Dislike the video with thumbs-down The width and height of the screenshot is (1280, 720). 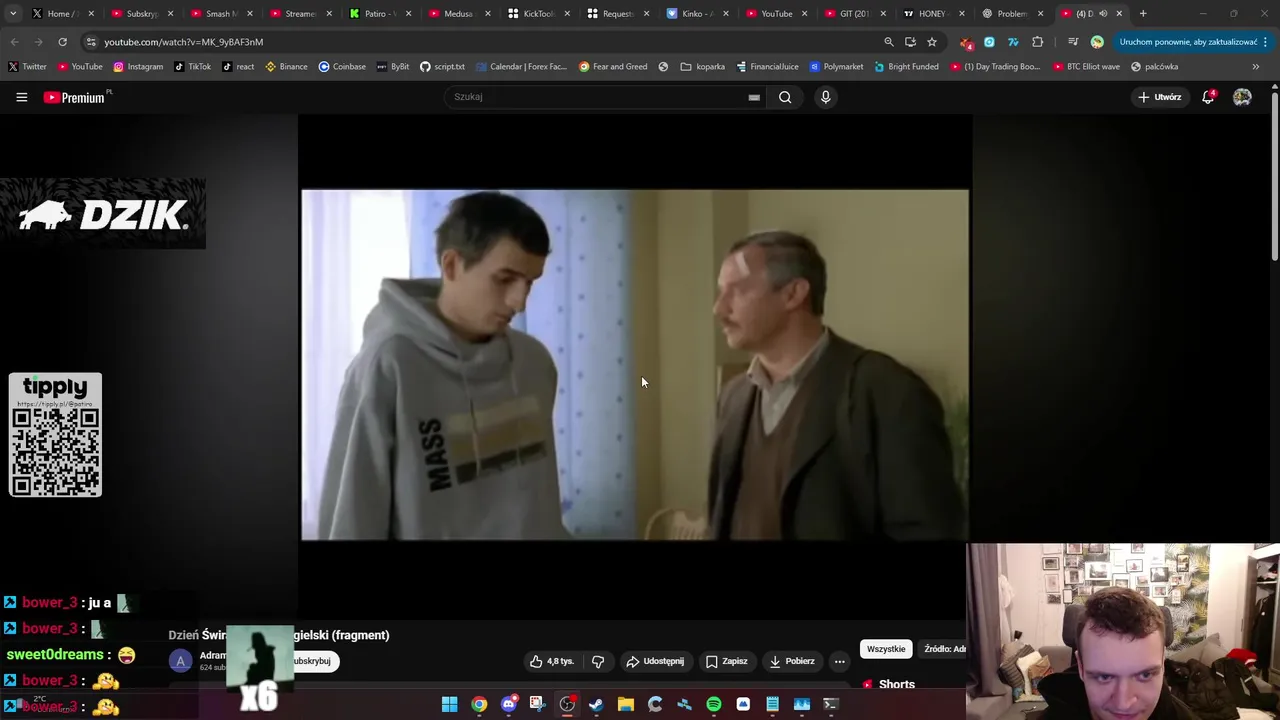click(598, 661)
